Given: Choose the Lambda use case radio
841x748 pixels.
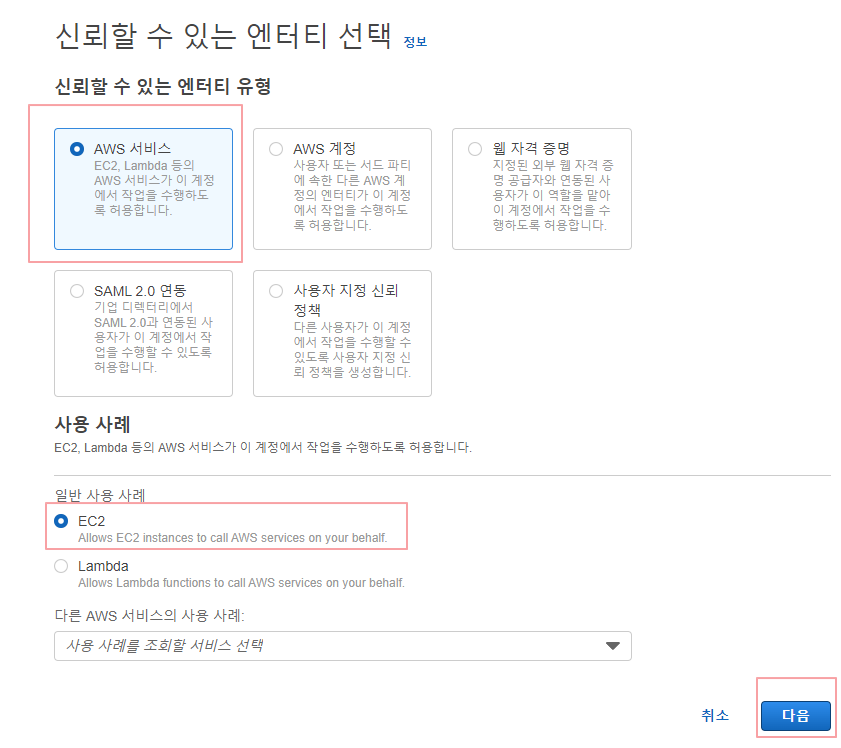Looking at the screenshot, I should tap(61, 566).
